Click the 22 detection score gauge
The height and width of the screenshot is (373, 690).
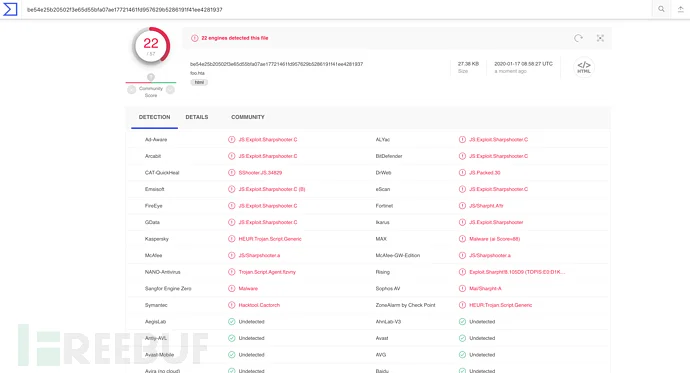point(151,46)
